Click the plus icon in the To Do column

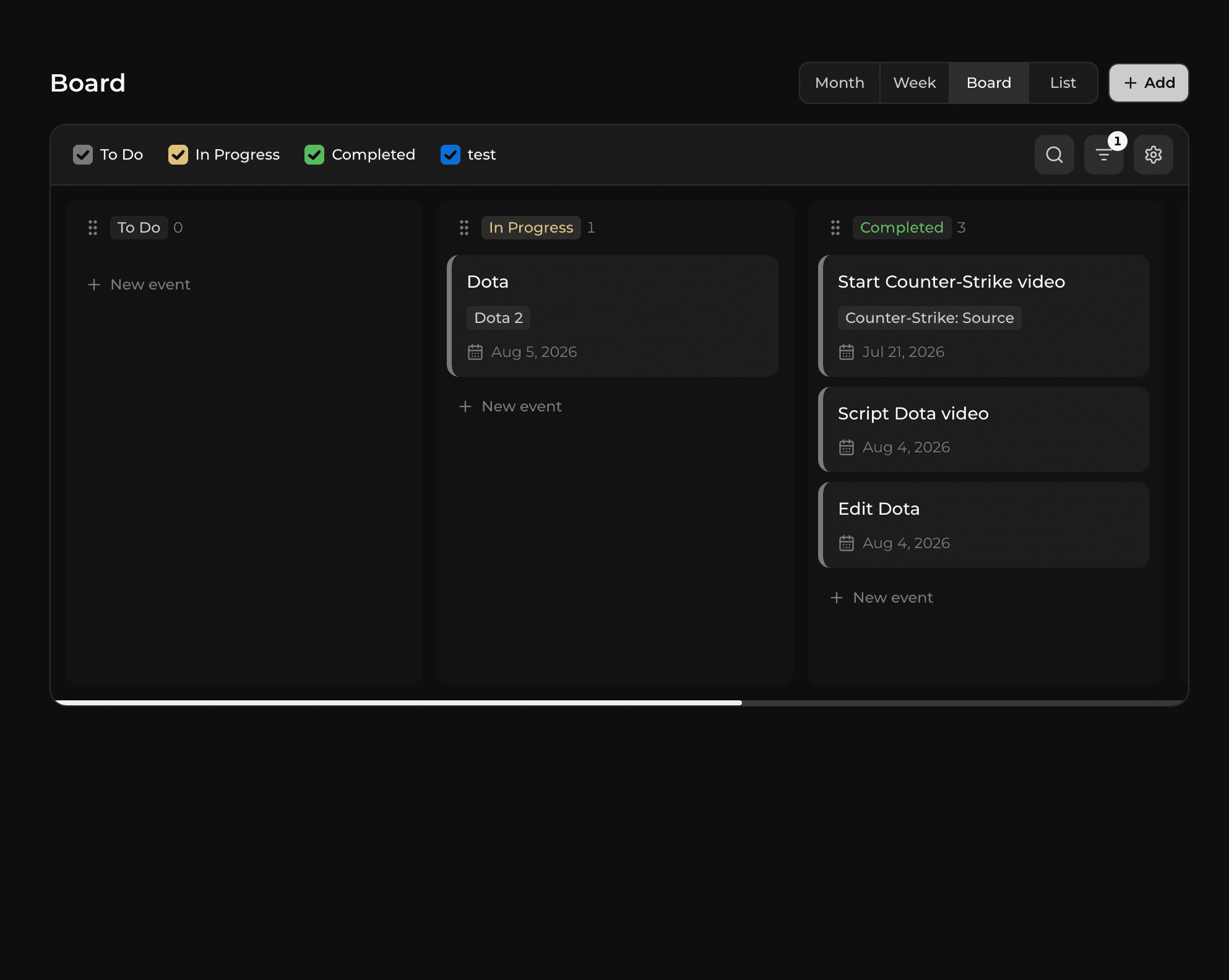coord(94,285)
